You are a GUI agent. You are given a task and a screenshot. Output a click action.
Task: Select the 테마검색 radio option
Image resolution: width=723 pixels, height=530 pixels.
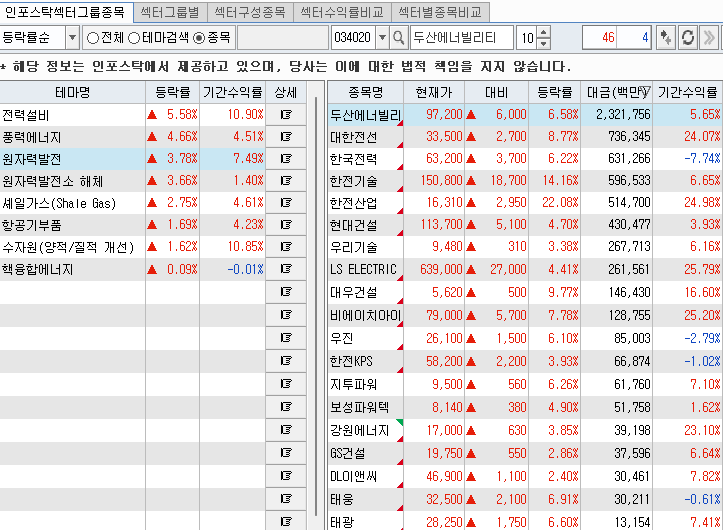point(134,38)
